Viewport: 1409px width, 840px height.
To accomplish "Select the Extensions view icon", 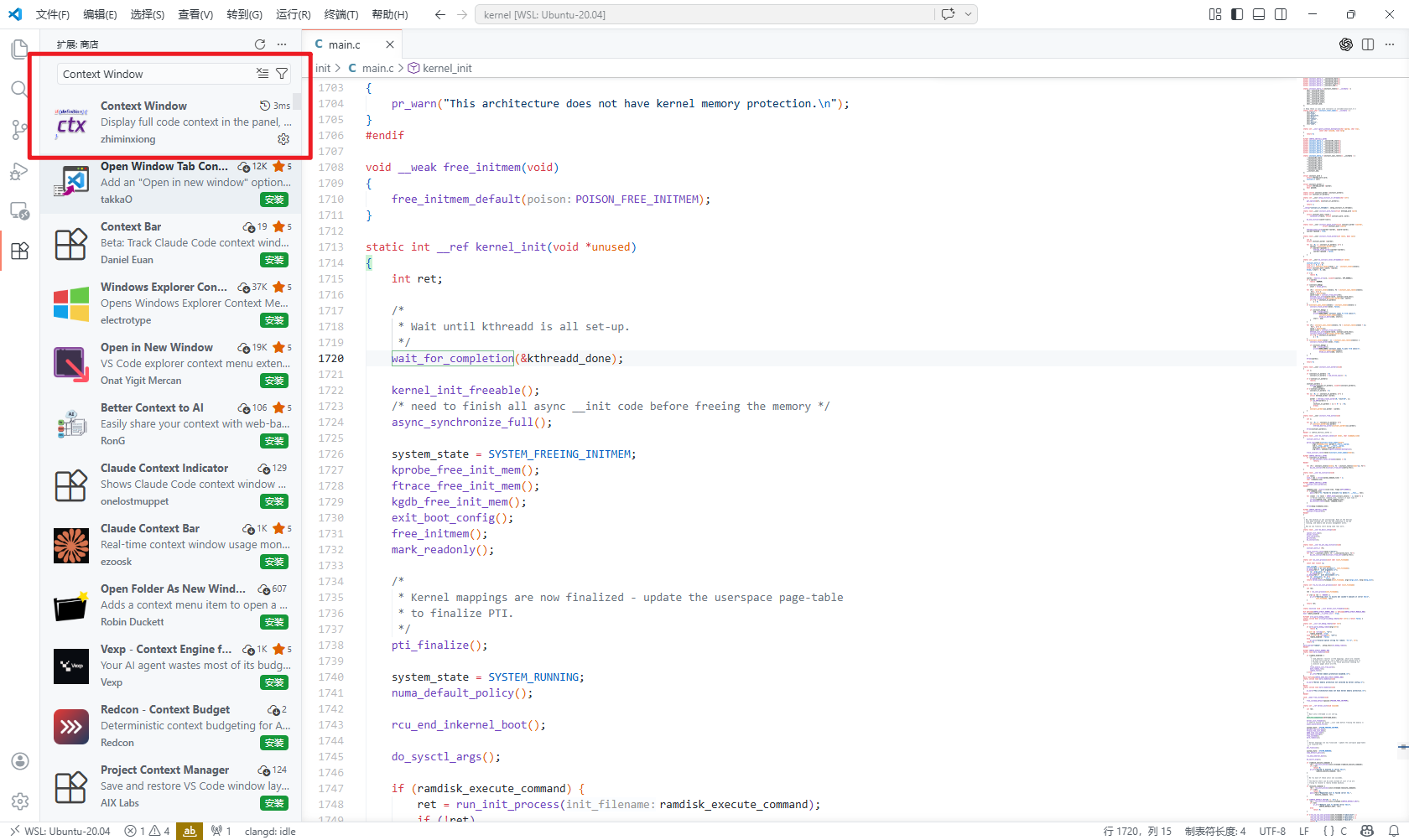I will [x=19, y=251].
